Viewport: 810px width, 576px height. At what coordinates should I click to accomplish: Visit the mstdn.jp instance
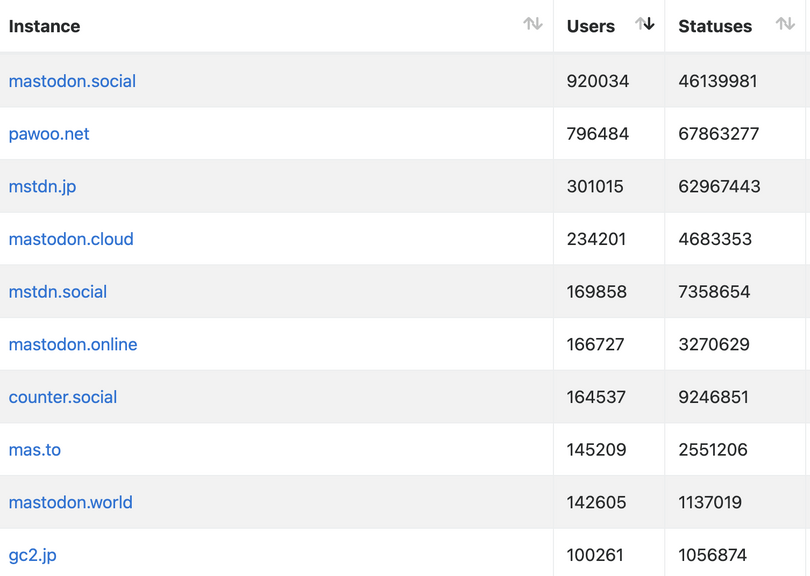pyautogui.click(x=42, y=186)
